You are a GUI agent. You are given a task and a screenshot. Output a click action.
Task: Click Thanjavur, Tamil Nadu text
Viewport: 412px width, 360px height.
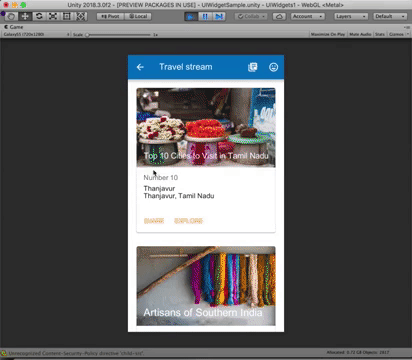[179, 196]
